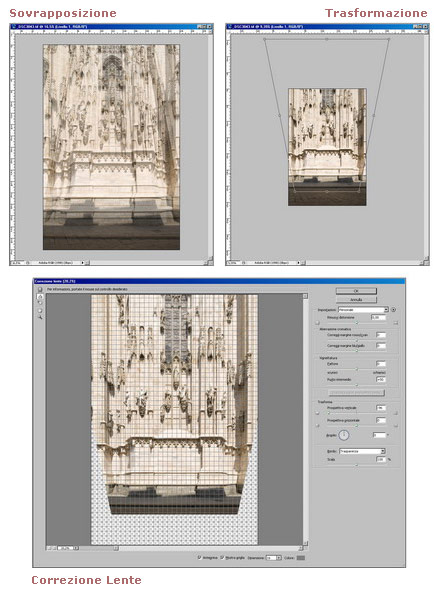Click the top-center transform handle in Trasformazione window
The height and width of the screenshot is (600, 434).
326,39
